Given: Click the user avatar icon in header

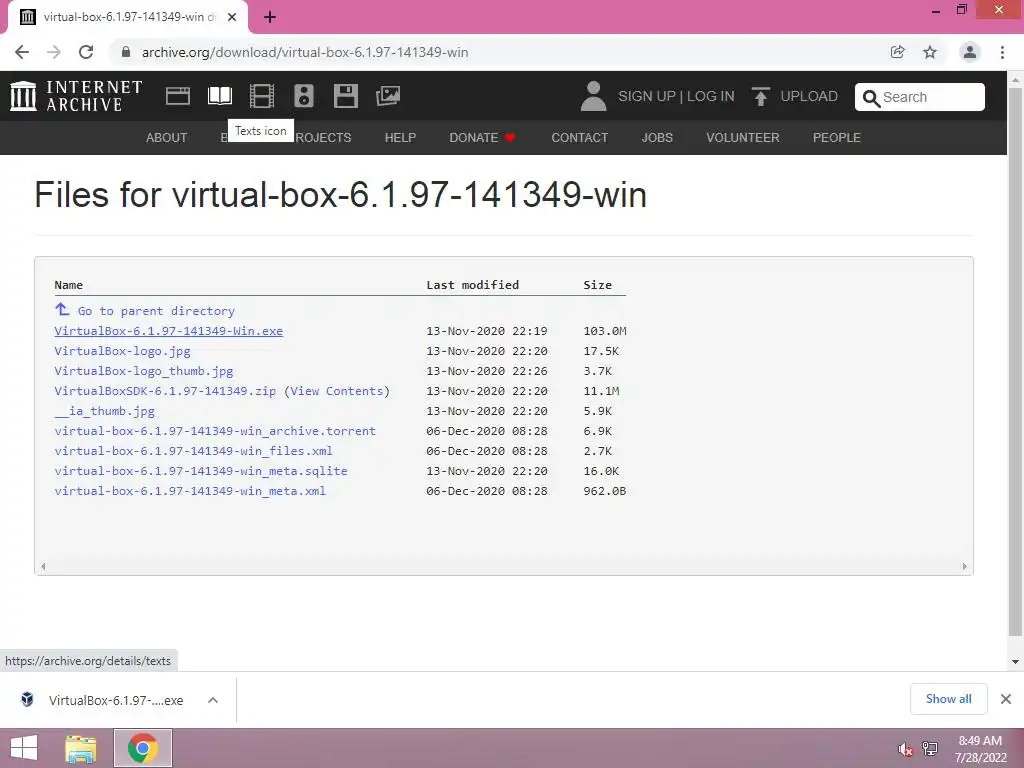Looking at the screenshot, I should (594, 96).
